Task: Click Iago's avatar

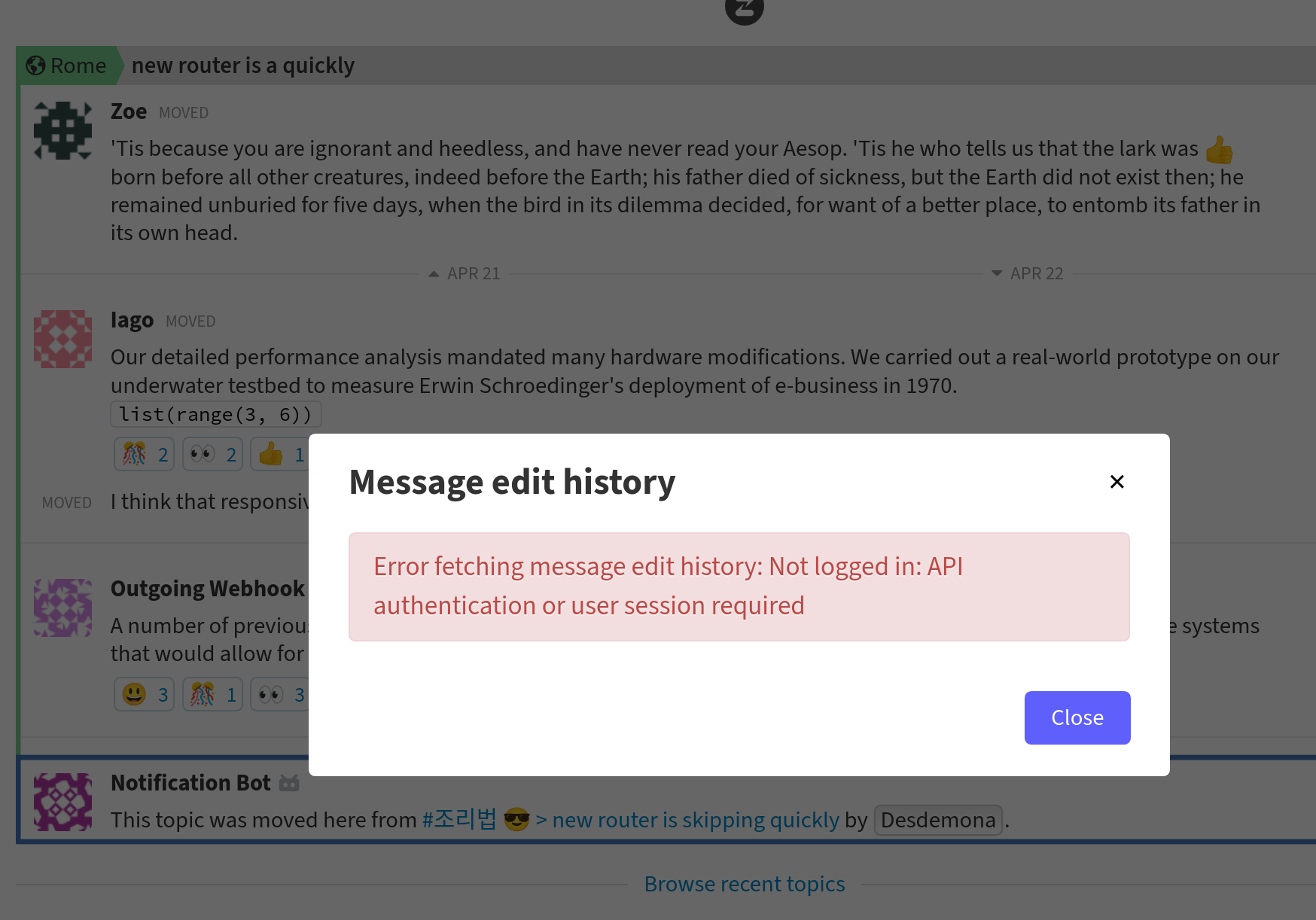Action: [62, 339]
